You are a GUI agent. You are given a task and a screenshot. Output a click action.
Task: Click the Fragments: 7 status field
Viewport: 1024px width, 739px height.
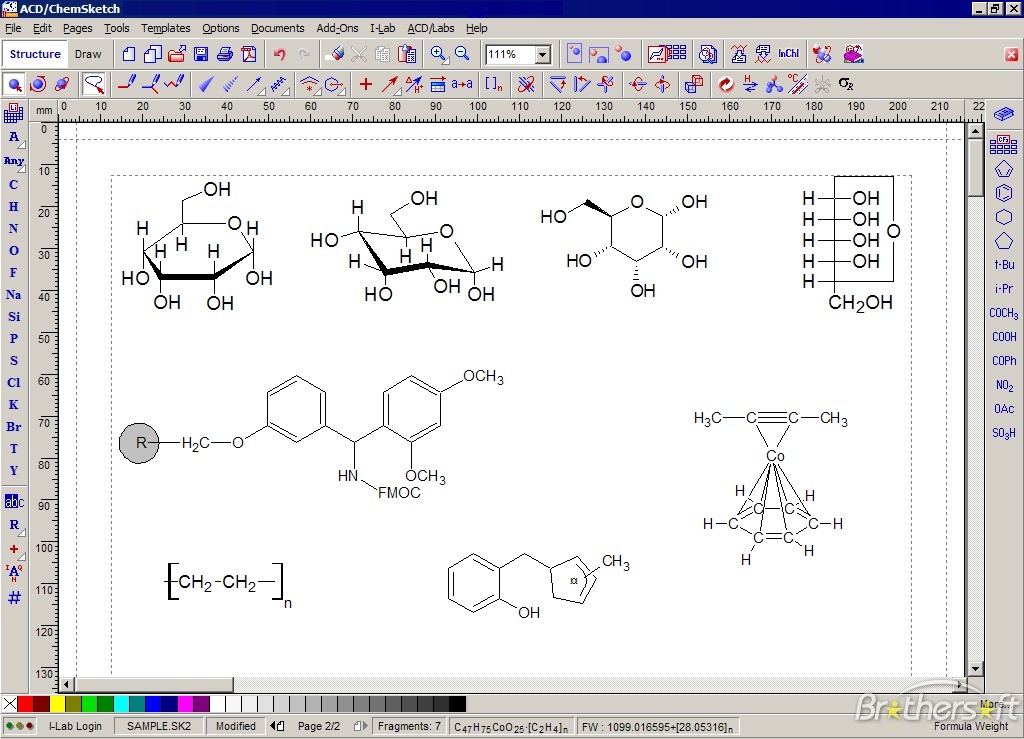[409, 726]
